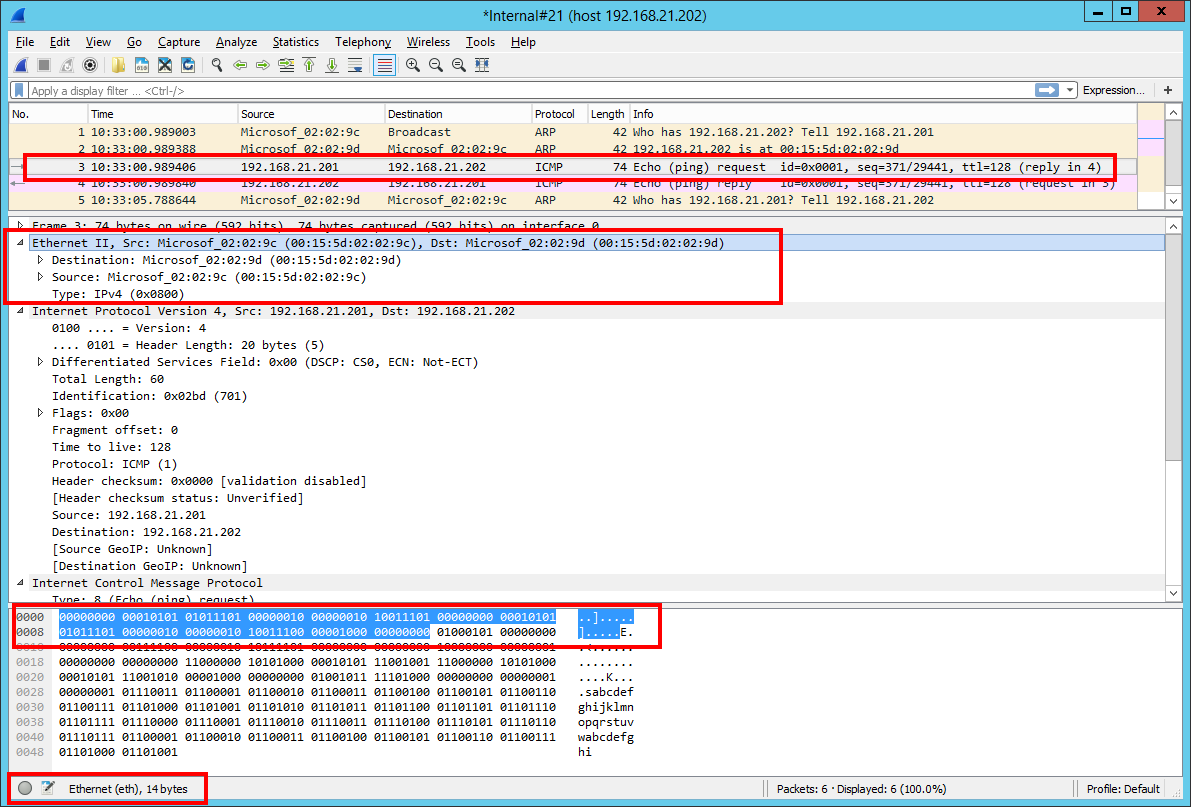Edit capture file properties status bar icon
The height and width of the screenshot is (807, 1191).
(48, 788)
